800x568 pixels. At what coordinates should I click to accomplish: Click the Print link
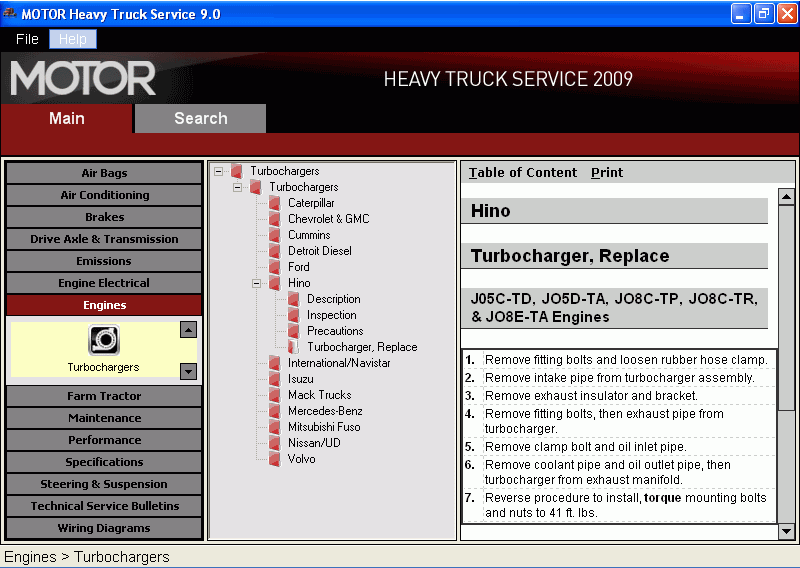(x=607, y=172)
